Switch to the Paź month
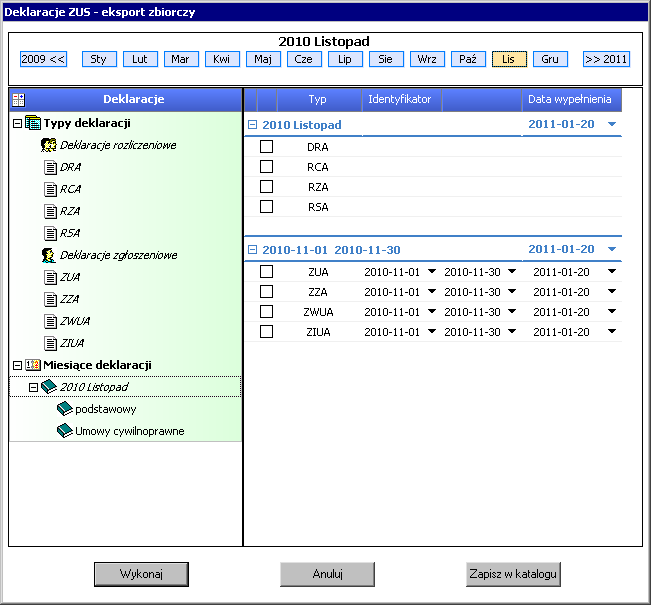The width and height of the screenshot is (651, 605). click(x=468, y=59)
